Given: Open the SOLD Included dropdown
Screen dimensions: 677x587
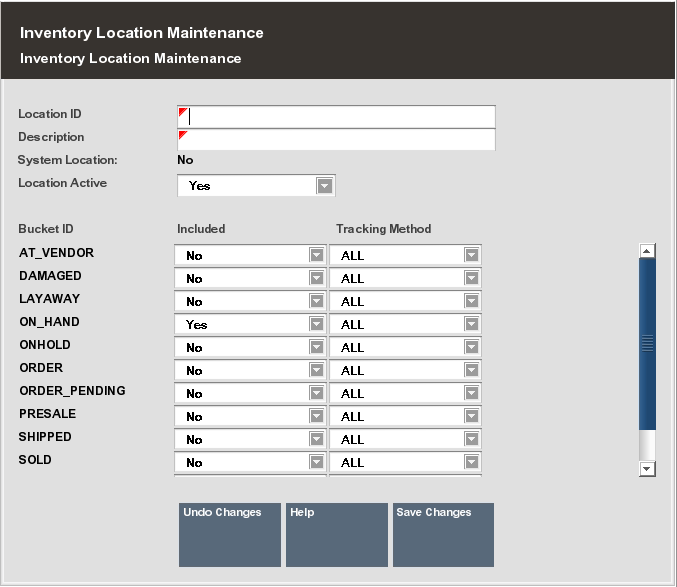Looking at the screenshot, I should (x=250, y=462).
